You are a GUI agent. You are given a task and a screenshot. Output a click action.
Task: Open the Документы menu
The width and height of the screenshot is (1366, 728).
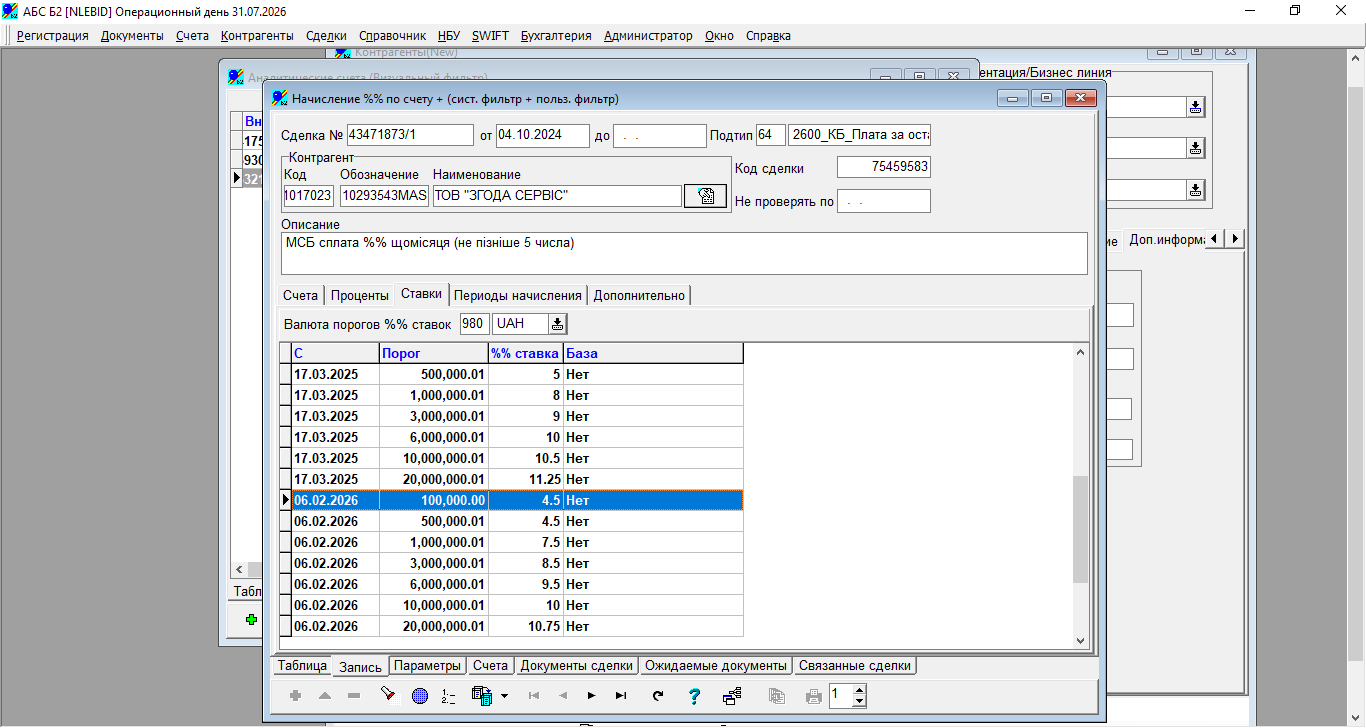point(132,36)
